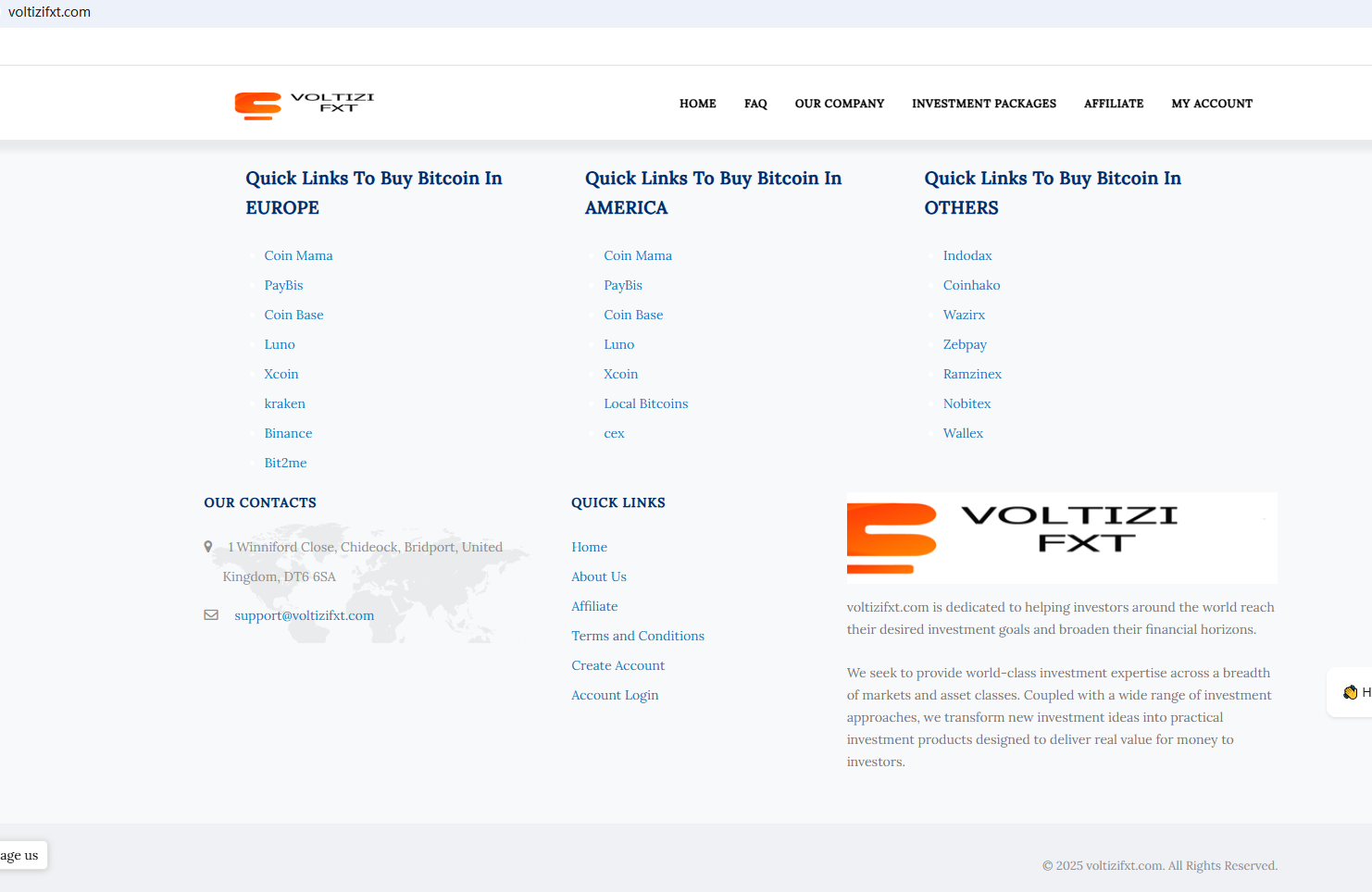Open the FAQ menu item
This screenshot has width=1372, height=892.
(x=755, y=104)
